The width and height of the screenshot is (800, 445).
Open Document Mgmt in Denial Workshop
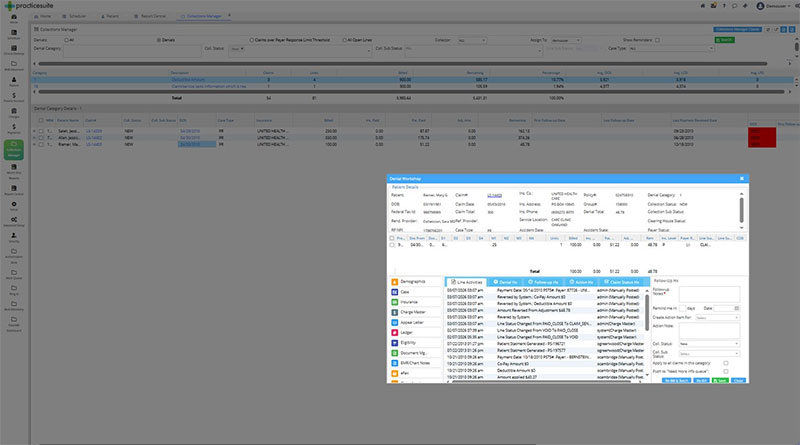[414, 353]
